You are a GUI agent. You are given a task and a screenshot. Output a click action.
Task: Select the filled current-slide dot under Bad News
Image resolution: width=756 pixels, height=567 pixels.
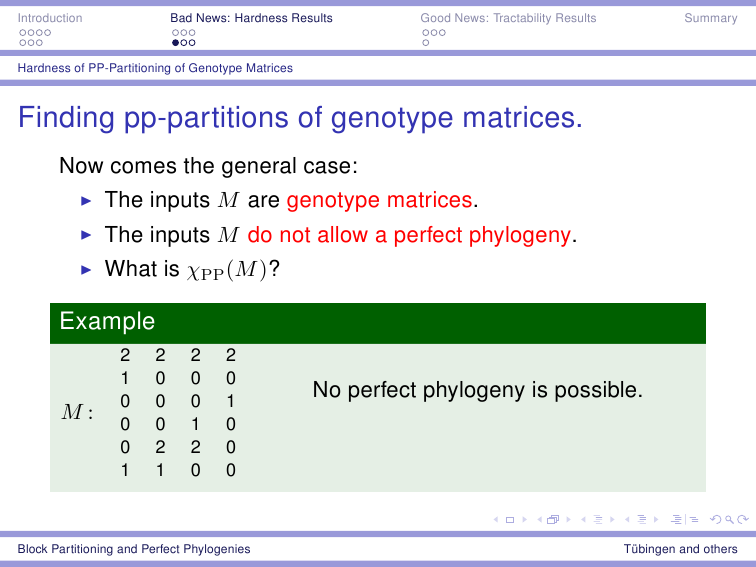[176, 43]
